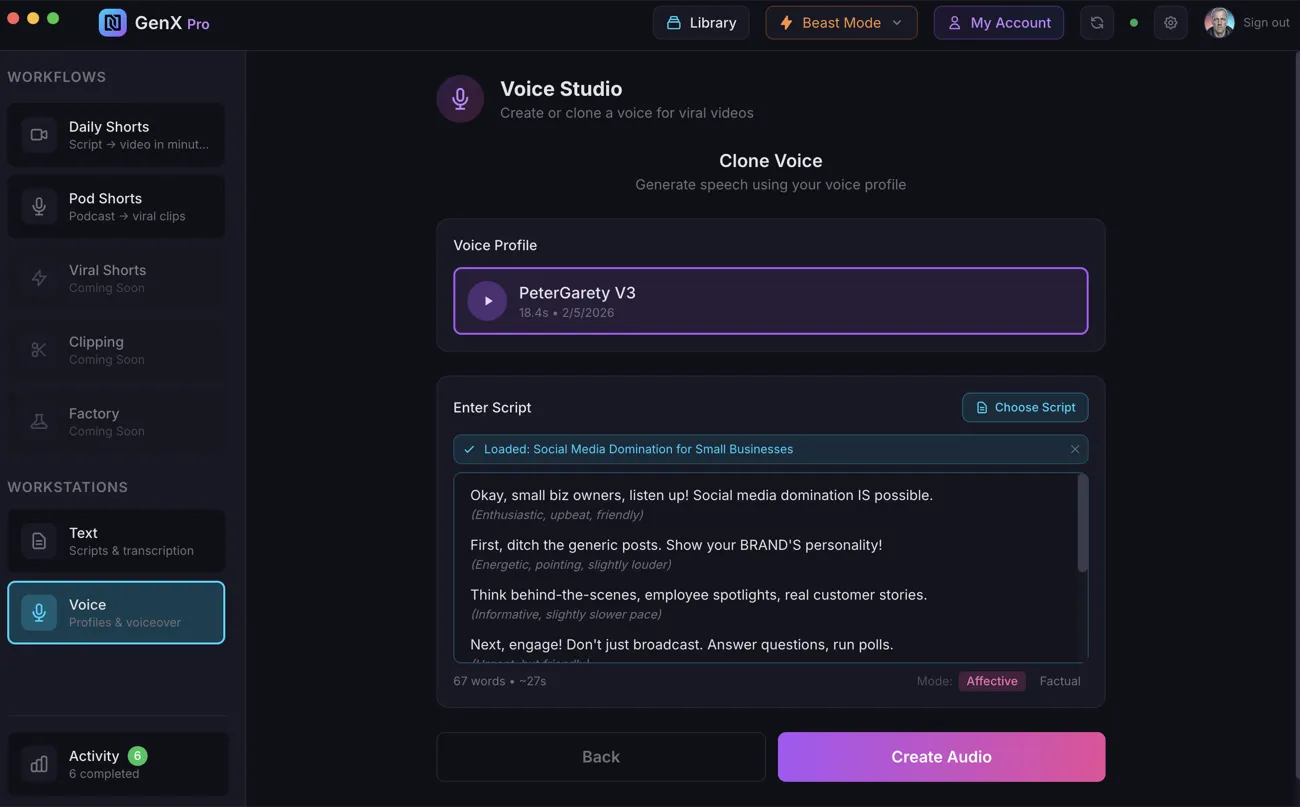Open the My Account menu
Screen dimensions: 1300x807
(998, 21)
